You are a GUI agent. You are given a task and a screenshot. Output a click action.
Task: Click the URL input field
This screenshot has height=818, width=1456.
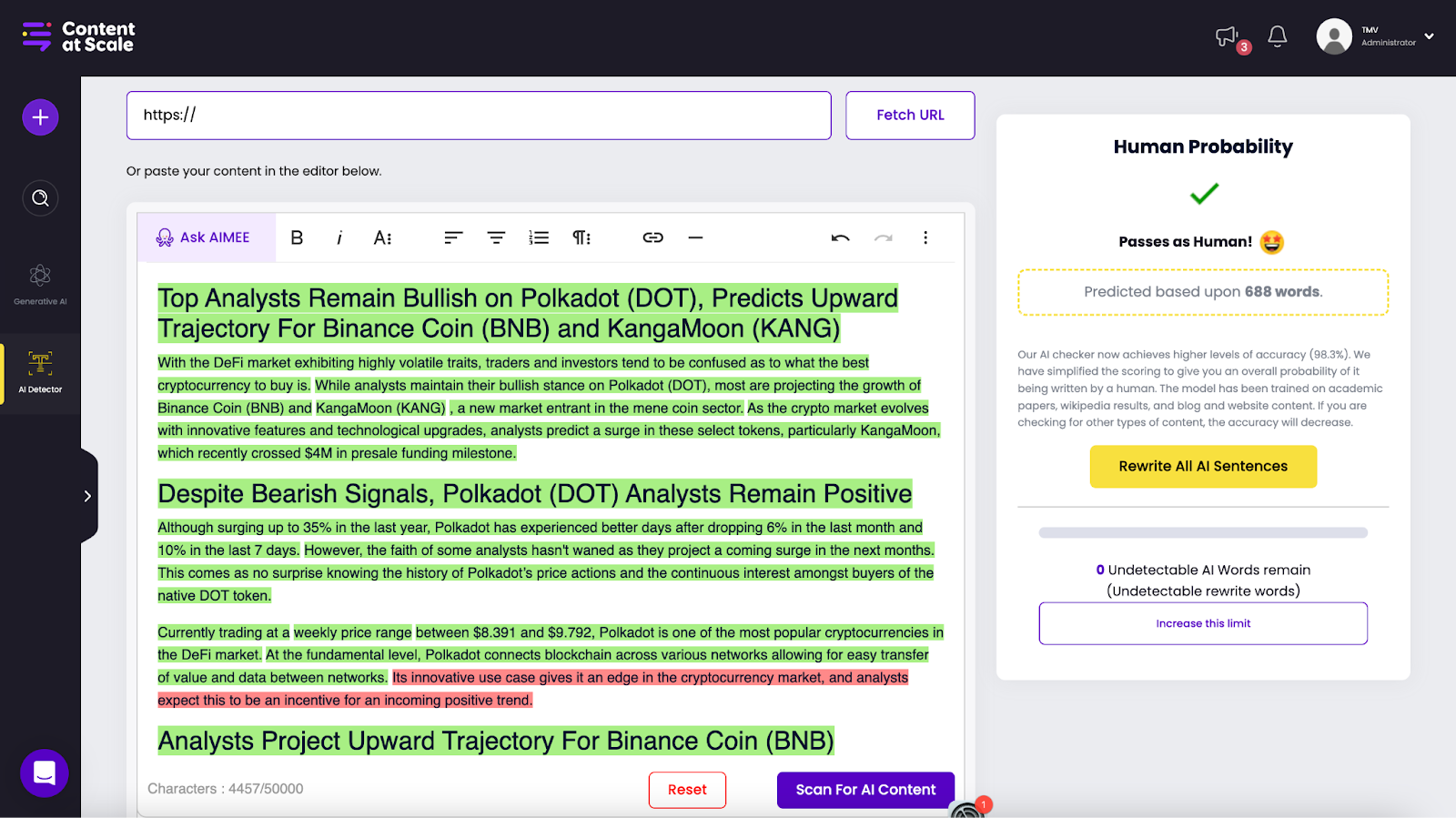point(479,116)
